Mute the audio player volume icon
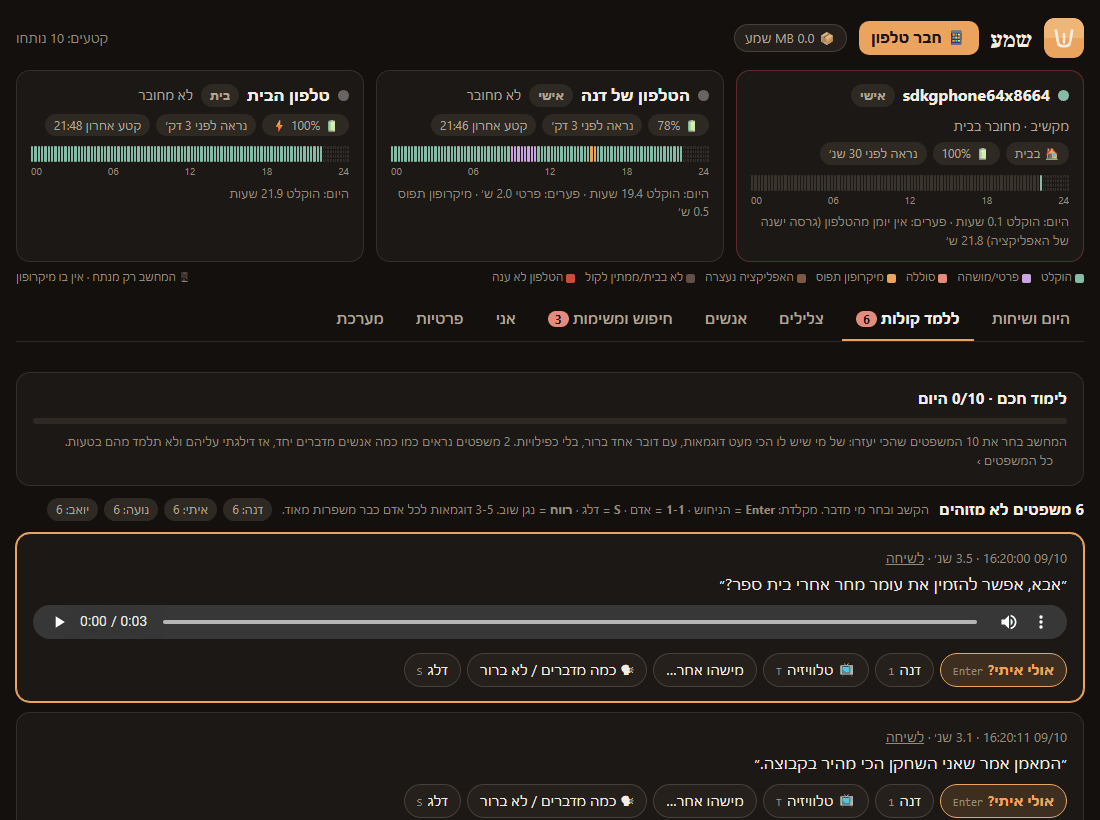The width and height of the screenshot is (1100, 820). 1009,622
